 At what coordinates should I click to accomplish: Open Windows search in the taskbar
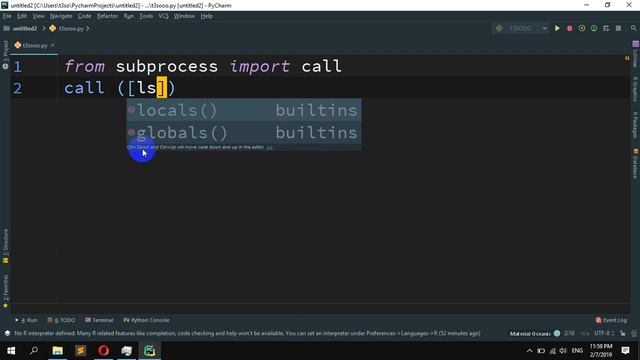34,351
